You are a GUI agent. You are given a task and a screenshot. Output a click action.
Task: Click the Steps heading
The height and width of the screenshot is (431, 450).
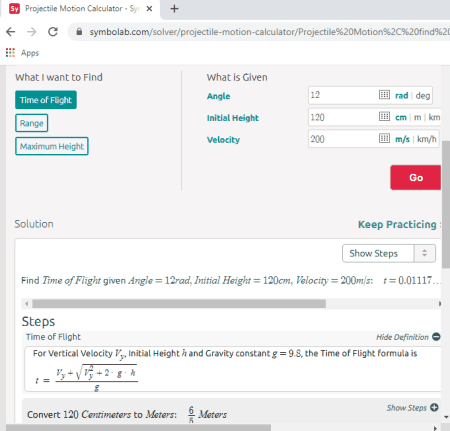click(38, 322)
